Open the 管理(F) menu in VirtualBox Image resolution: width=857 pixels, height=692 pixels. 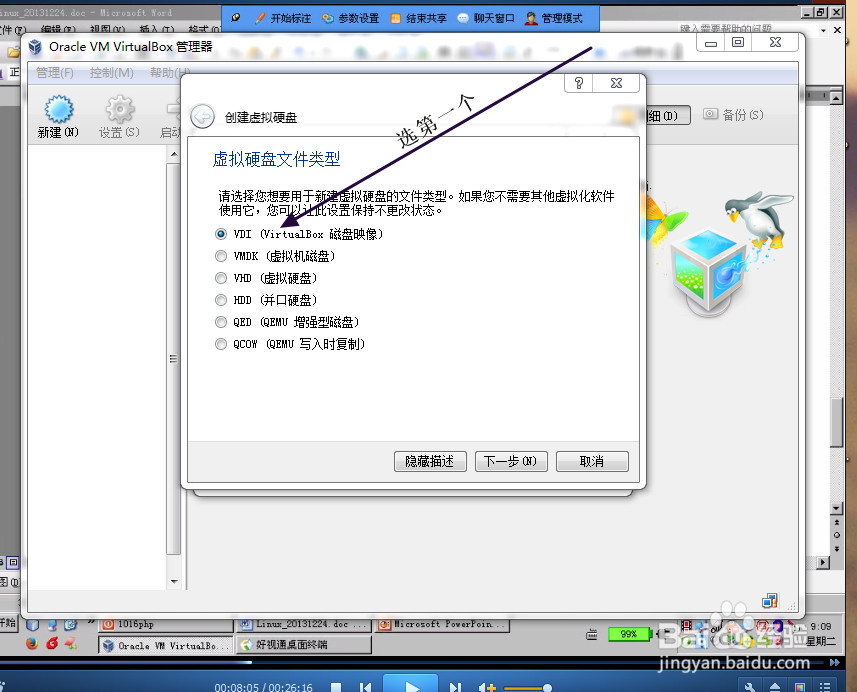point(55,73)
